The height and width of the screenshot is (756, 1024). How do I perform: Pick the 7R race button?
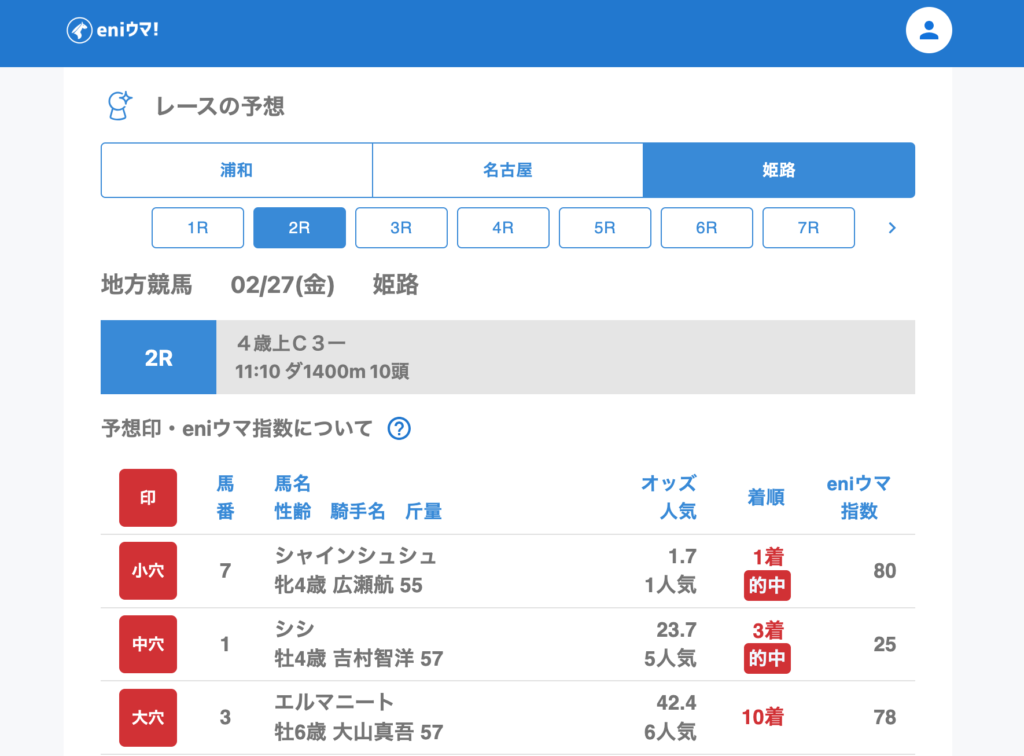(x=808, y=228)
